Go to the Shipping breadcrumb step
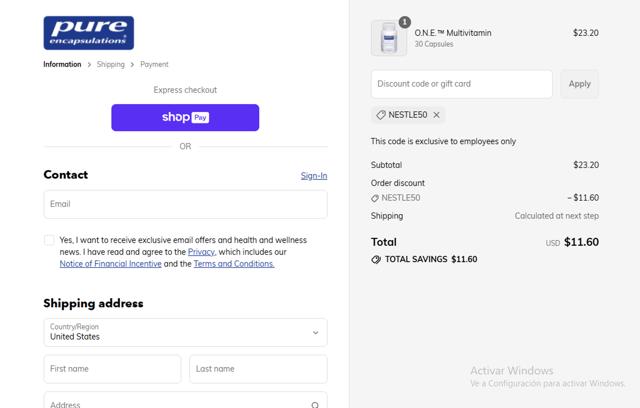 point(111,64)
